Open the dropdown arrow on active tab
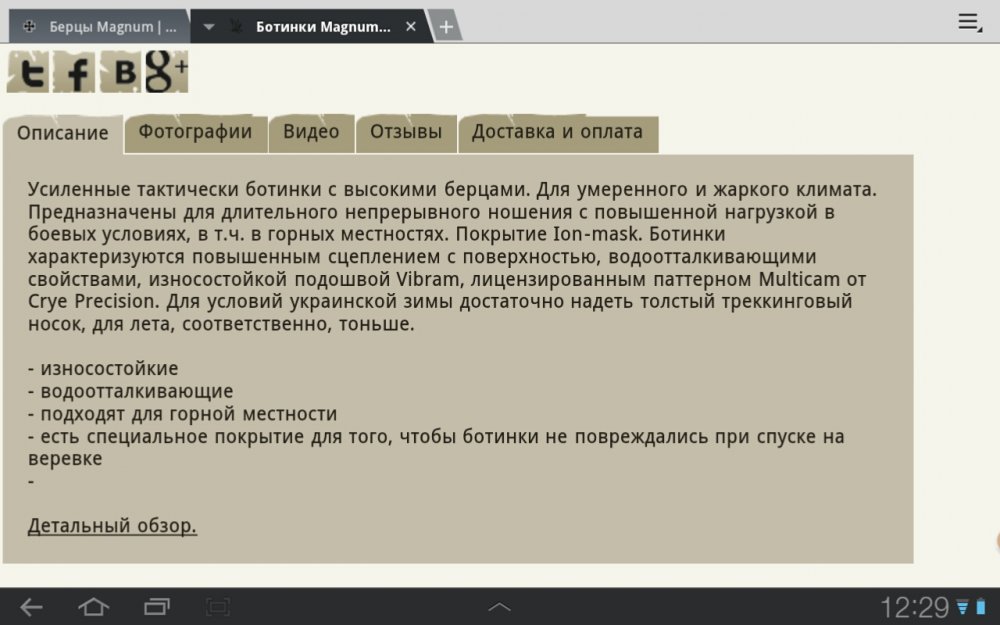 pyautogui.click(x=209, y=27)
